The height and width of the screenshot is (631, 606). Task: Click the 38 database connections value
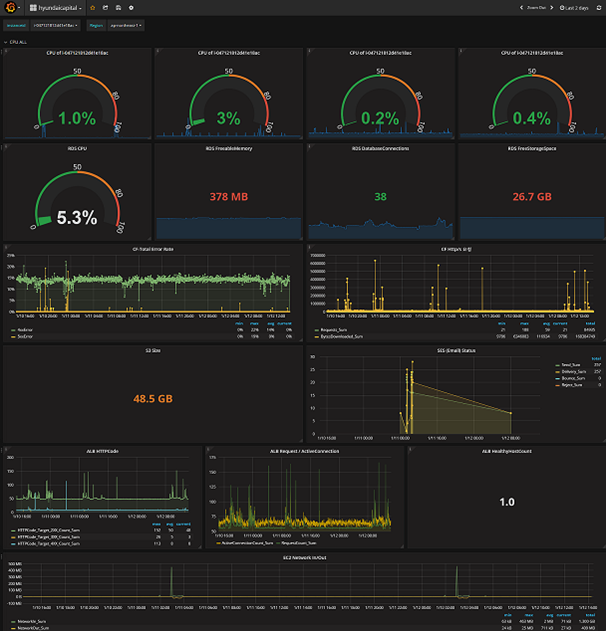[380, 197]
